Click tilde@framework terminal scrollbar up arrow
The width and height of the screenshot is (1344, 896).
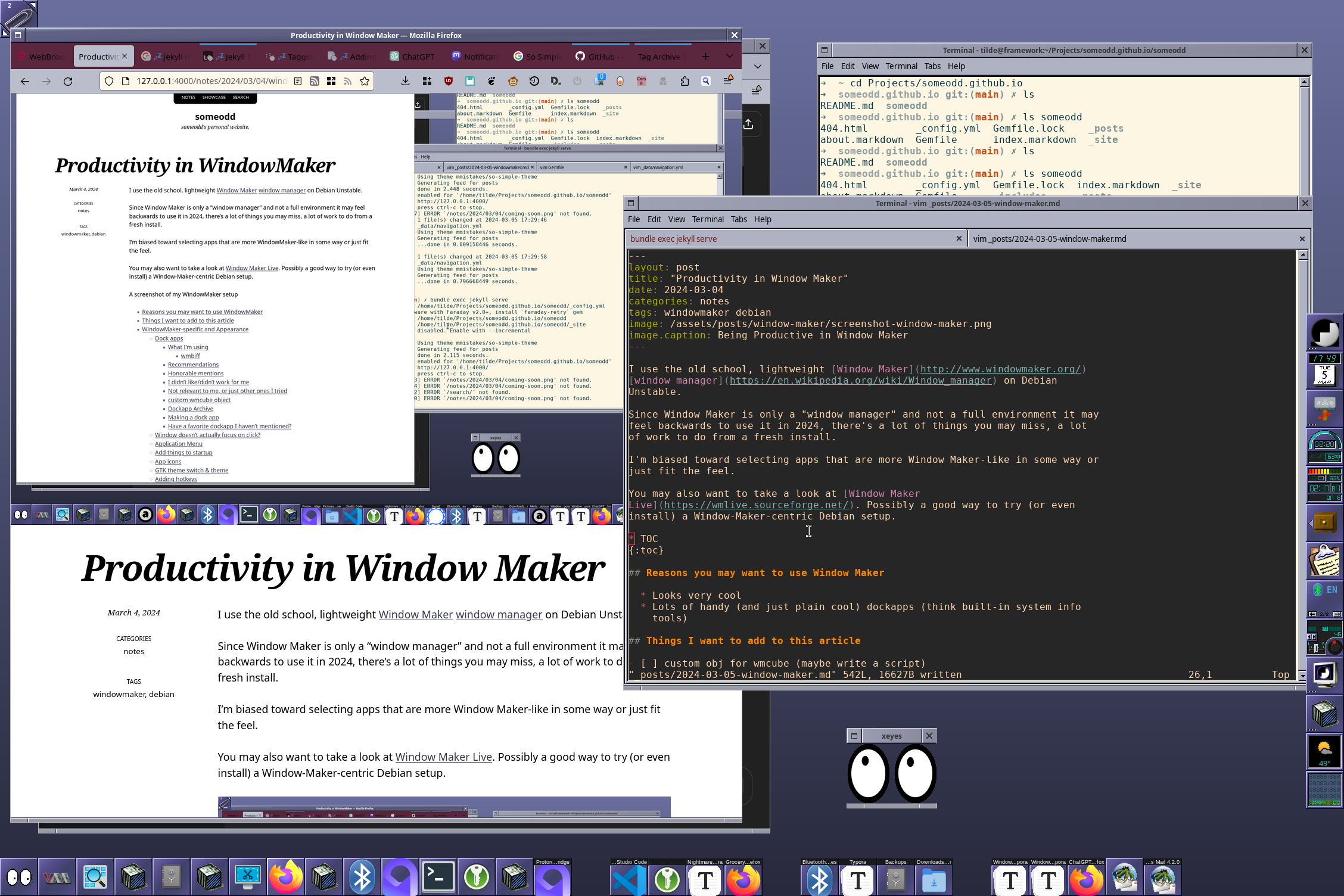[1304, 82]
